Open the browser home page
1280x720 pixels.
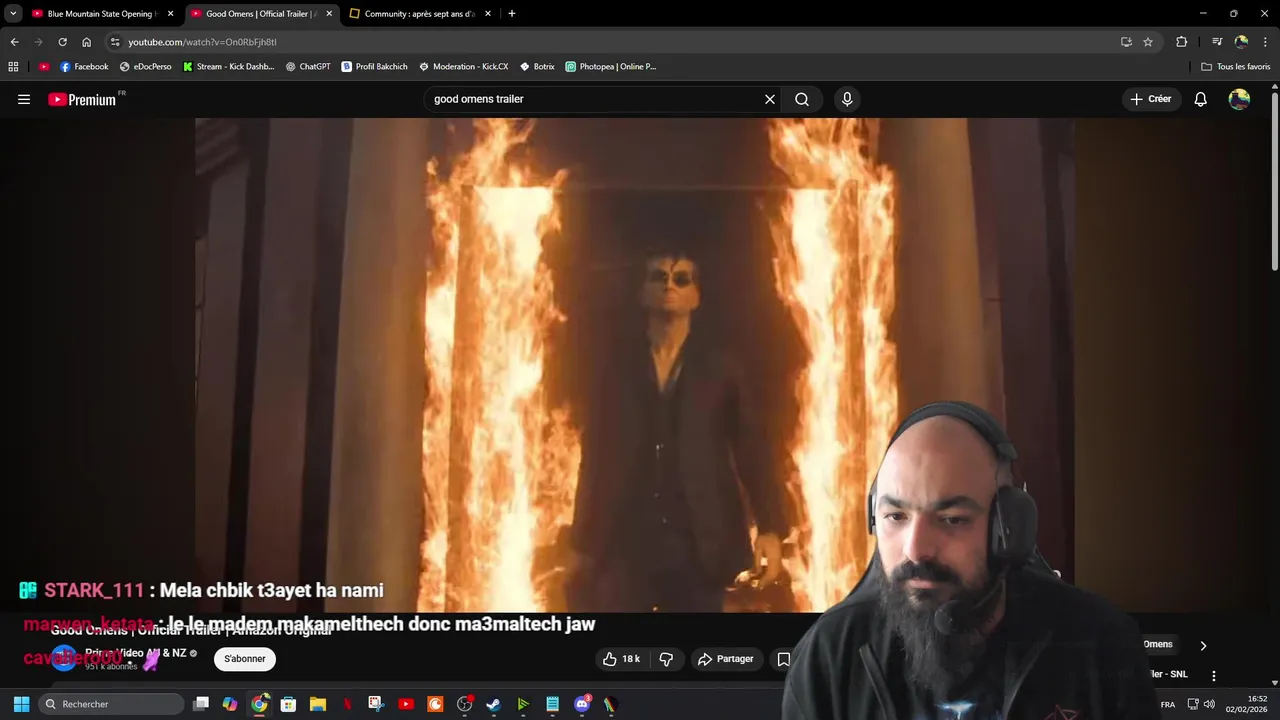tap(86, 42)
